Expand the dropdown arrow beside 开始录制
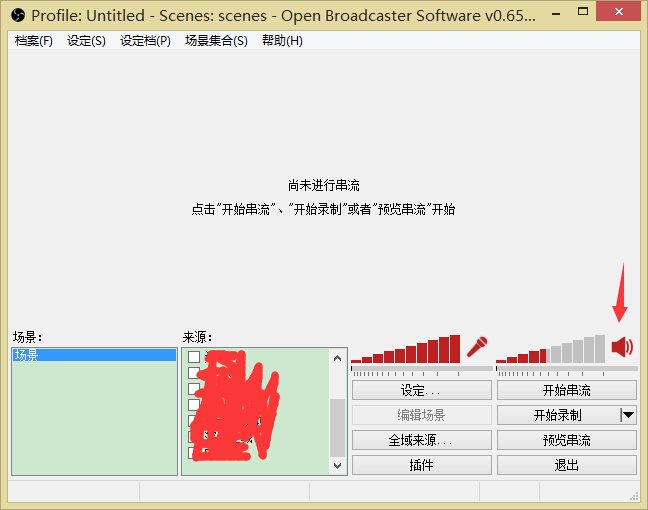648x510 pixels. [x=629, y=415]
